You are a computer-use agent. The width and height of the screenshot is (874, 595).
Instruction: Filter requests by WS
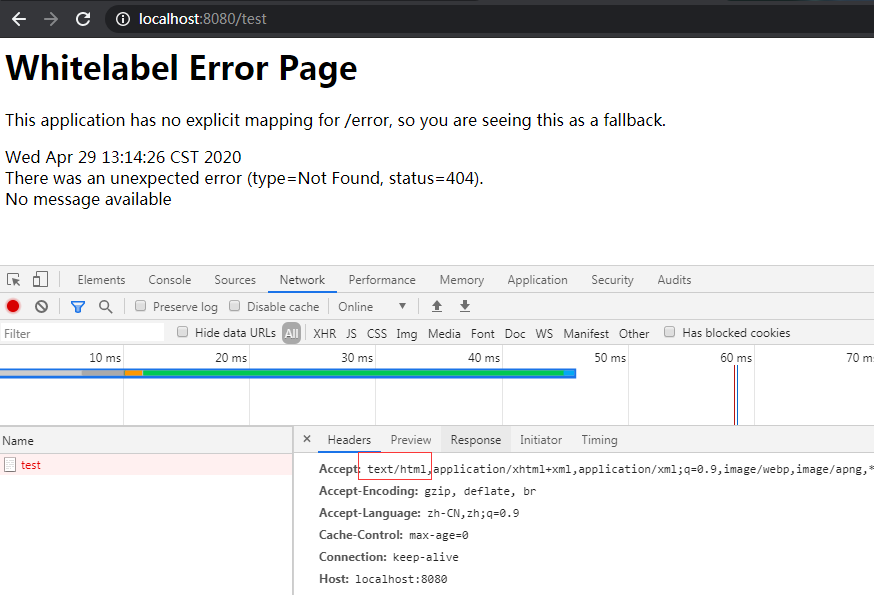[544, 333]
